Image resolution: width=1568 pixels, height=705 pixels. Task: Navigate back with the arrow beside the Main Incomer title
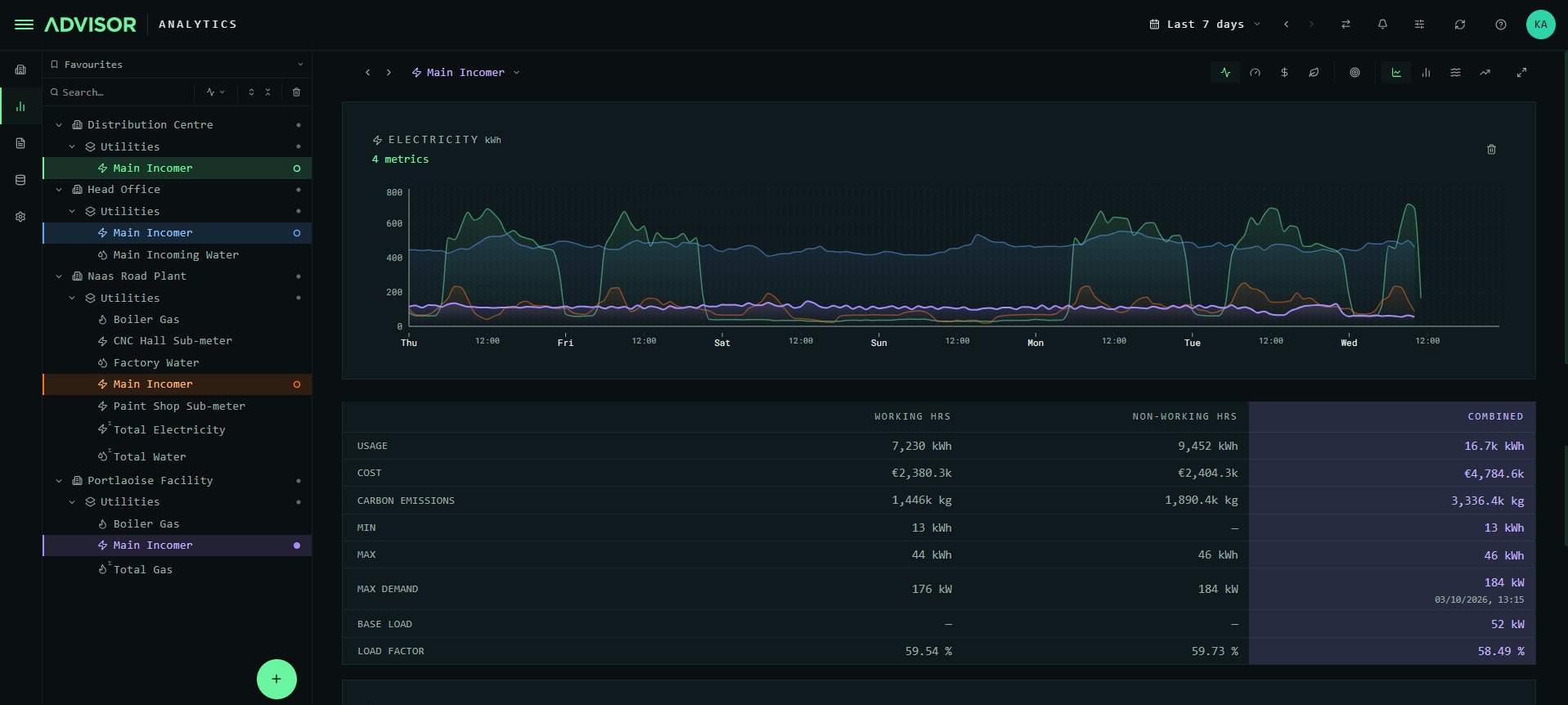coord(368,73)
